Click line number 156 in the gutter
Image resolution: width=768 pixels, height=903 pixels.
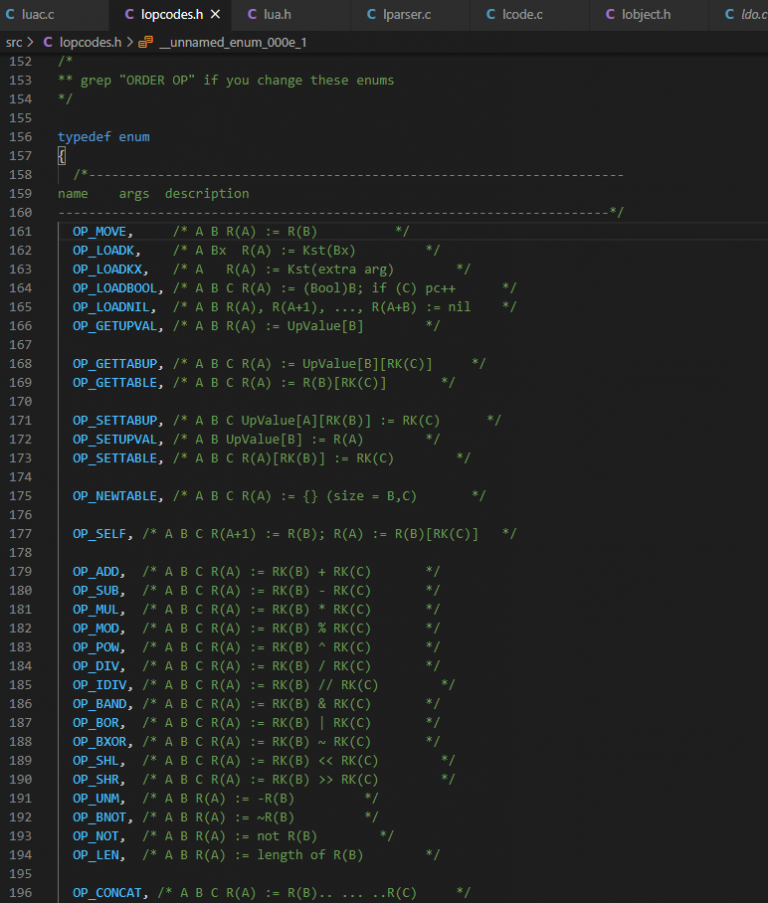20,137
